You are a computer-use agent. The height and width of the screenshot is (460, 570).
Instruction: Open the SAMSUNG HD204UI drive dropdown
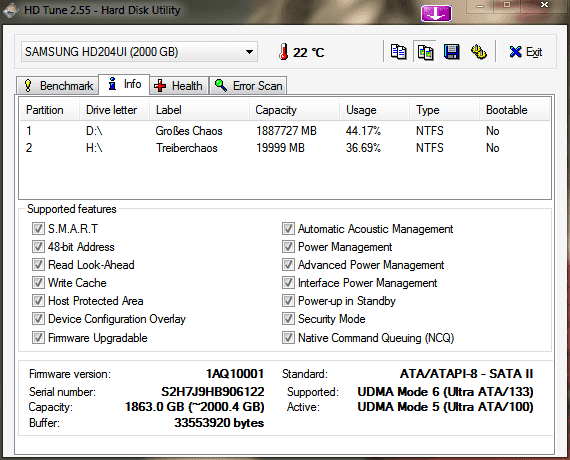coord(139,52)
